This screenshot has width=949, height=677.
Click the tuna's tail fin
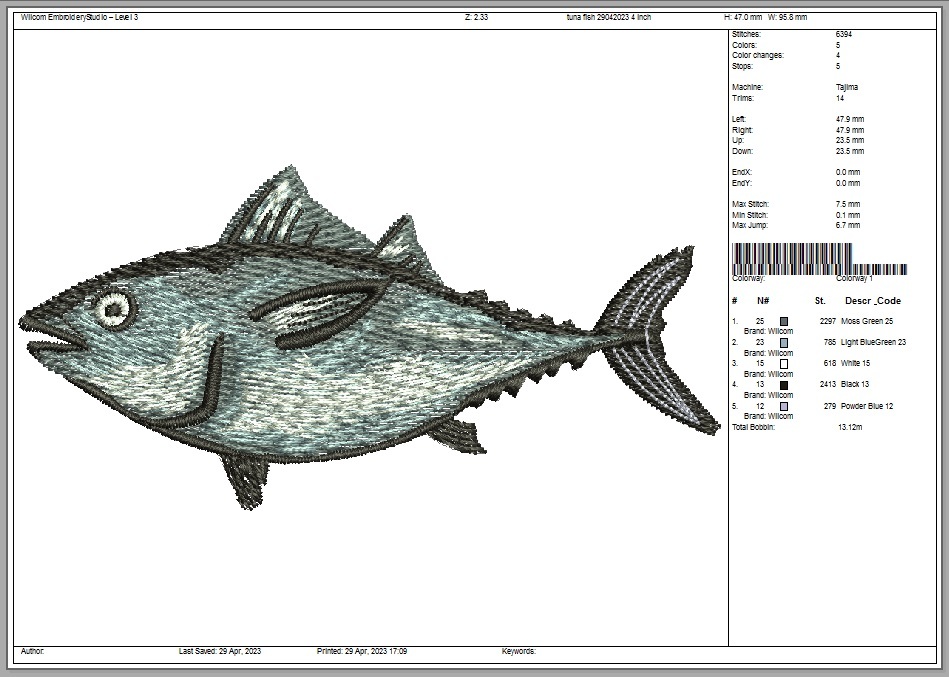pyautogui.click(x=661, y=338)
